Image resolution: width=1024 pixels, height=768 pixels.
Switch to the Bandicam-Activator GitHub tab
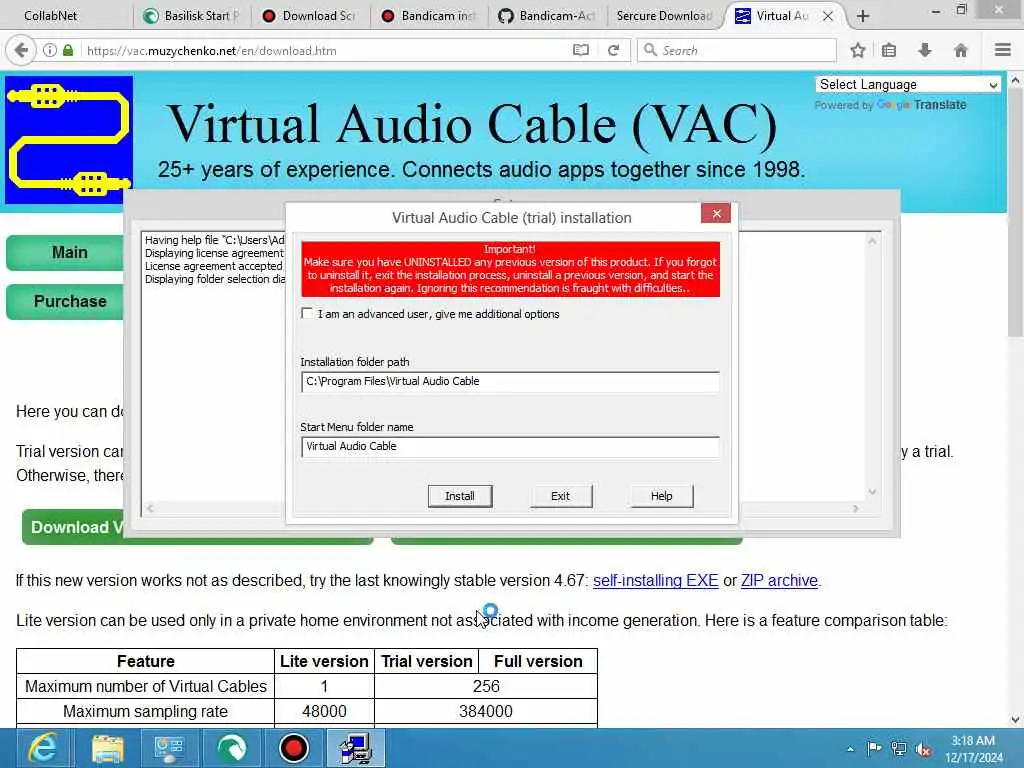coord(547,16)
